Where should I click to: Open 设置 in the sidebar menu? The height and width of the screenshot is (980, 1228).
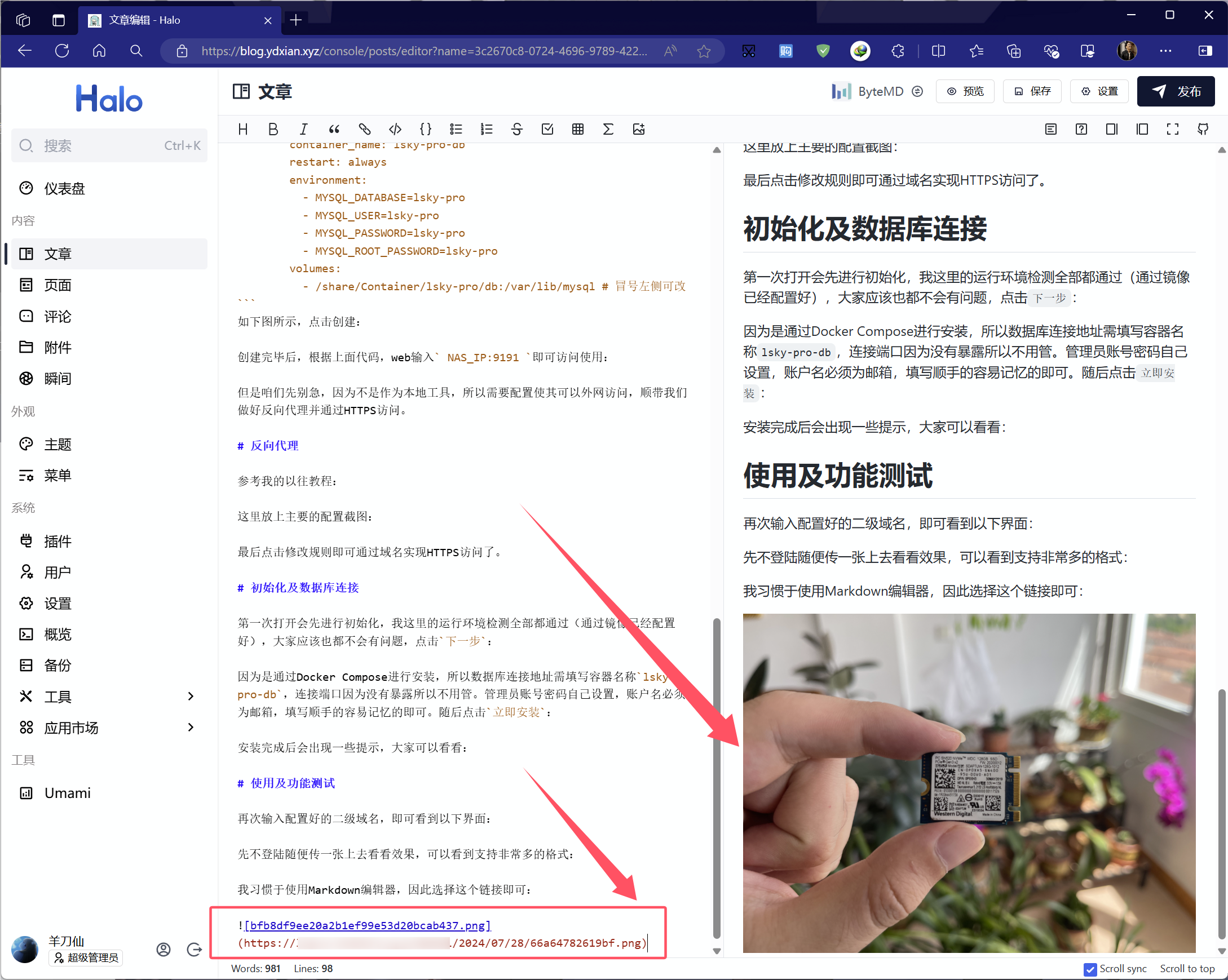pos(109,603)
